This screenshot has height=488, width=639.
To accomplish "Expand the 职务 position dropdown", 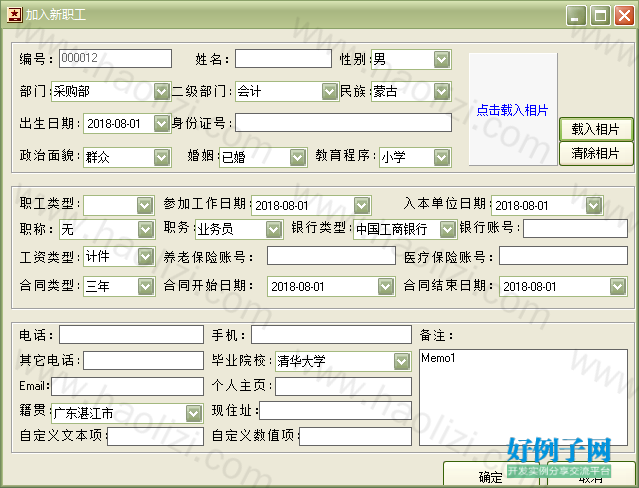I will [x=273, y=230].
